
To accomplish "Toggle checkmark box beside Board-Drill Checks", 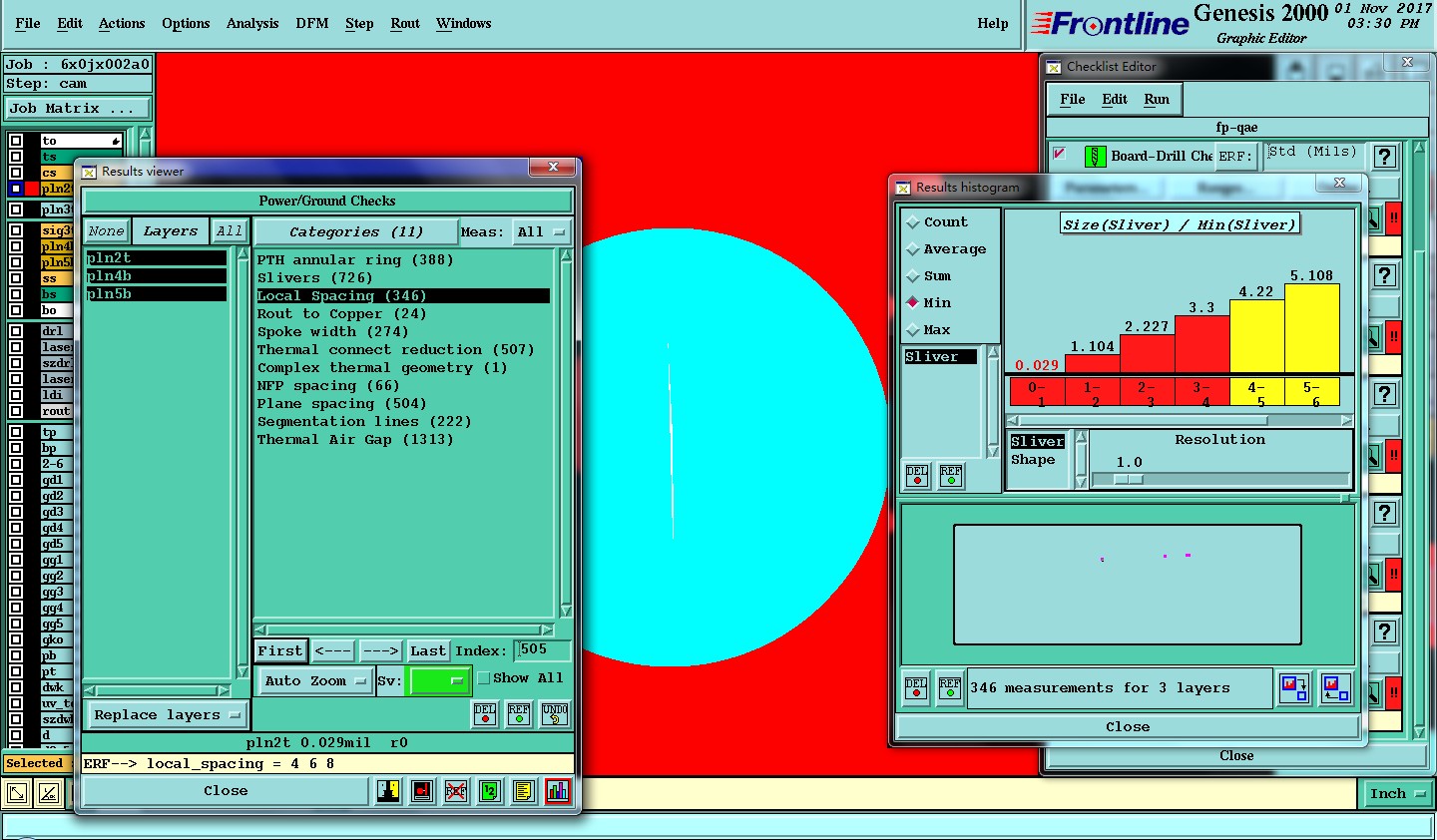I will [1060, 154].
